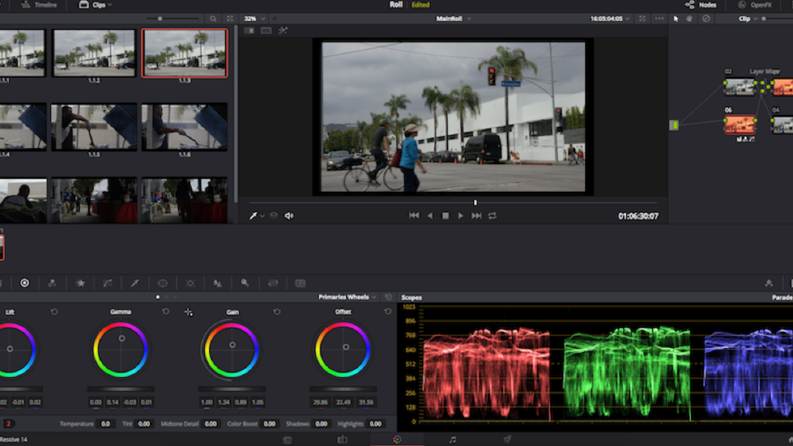Open the Blur palette icon

pos(217,283)
